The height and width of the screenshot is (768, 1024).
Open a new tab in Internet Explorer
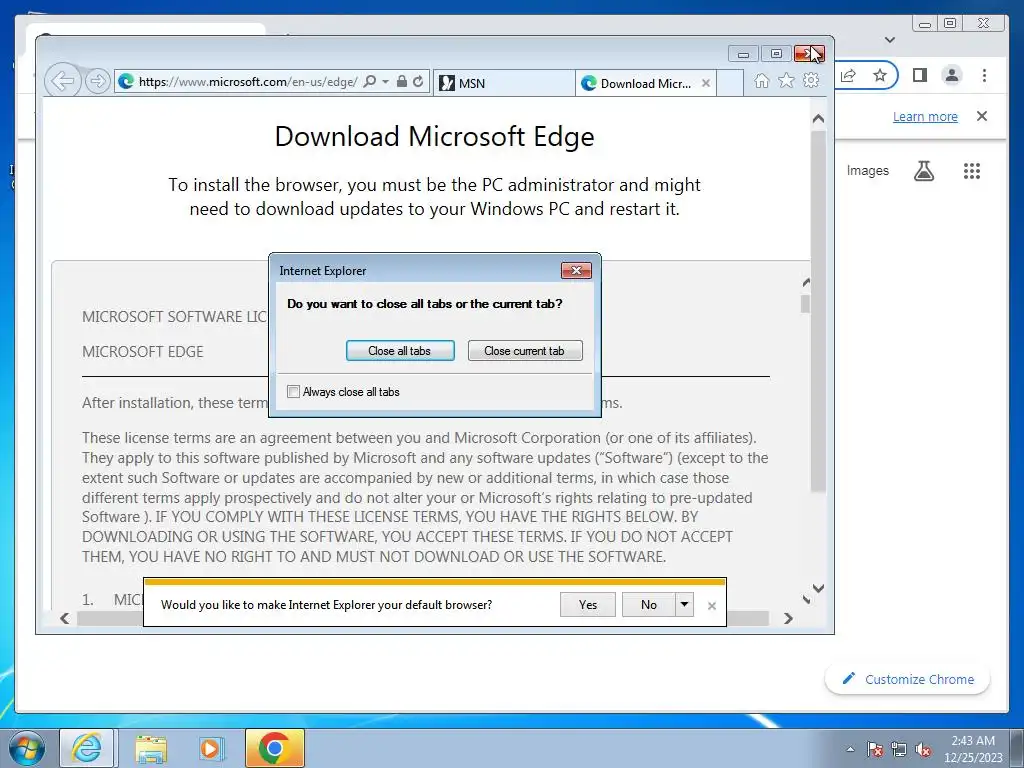(729, 83)
